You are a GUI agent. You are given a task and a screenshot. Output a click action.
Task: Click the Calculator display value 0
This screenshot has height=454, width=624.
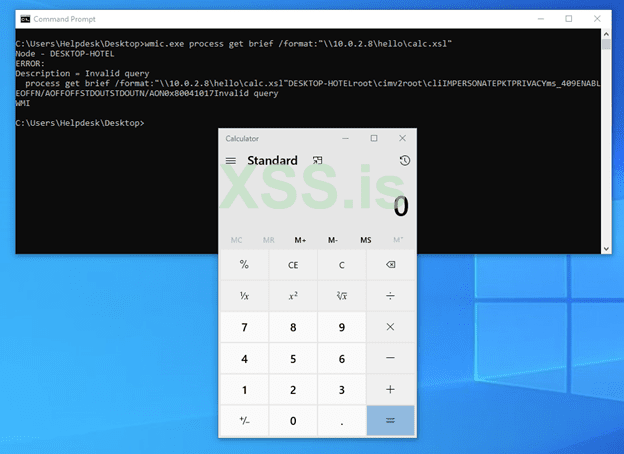pos(401,206)
